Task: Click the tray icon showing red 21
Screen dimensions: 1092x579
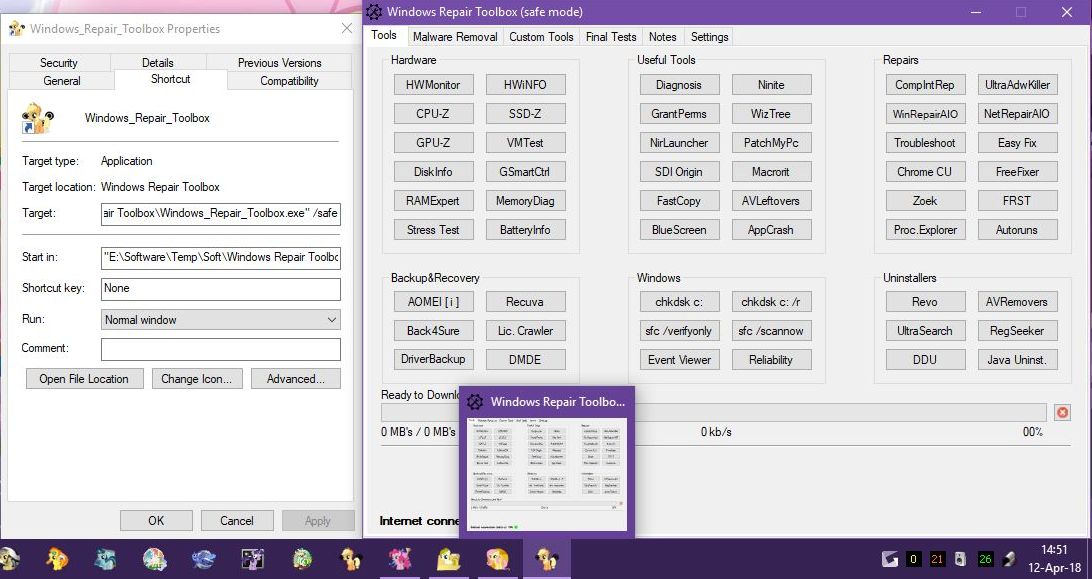Action: [x=937, y=559]
